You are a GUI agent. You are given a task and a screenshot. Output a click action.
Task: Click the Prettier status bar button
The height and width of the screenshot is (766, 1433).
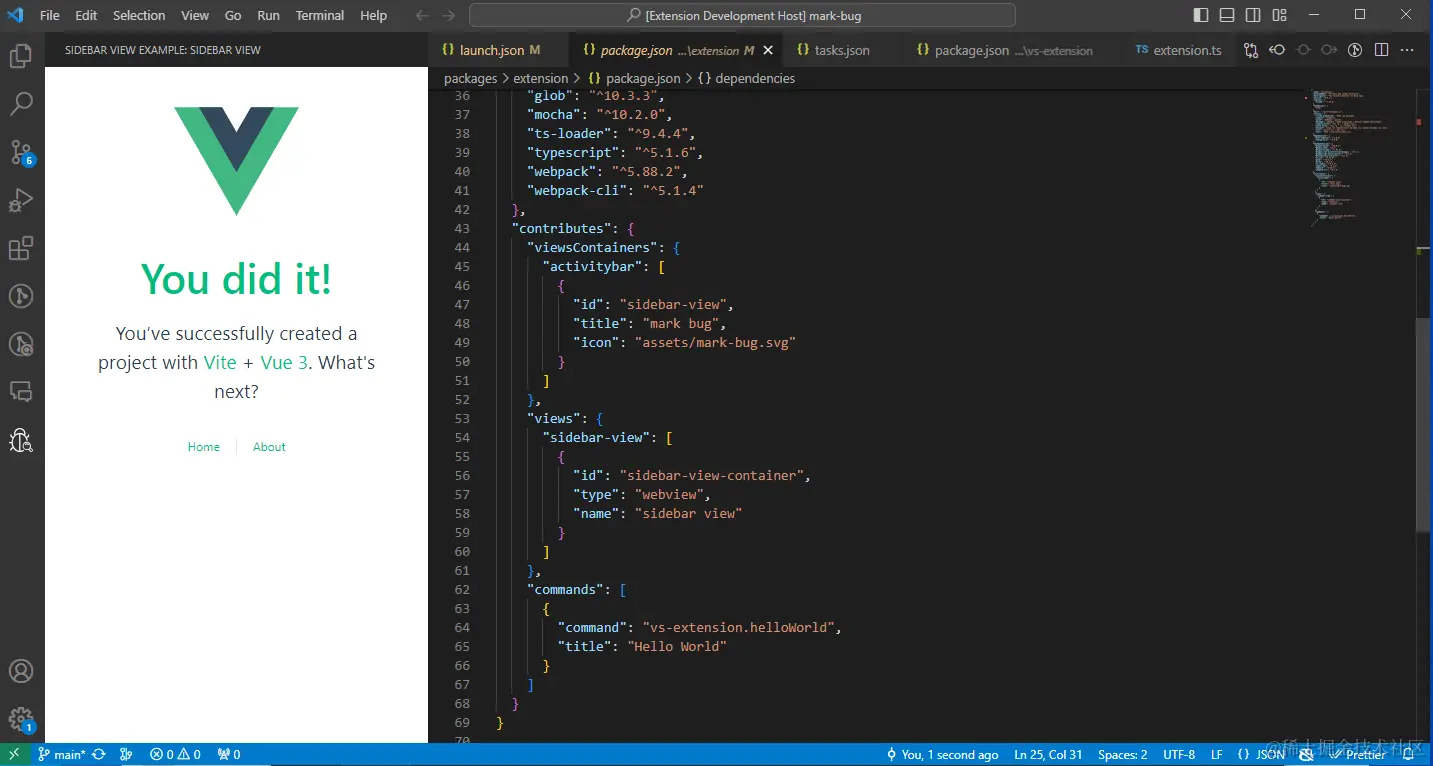1357,755
